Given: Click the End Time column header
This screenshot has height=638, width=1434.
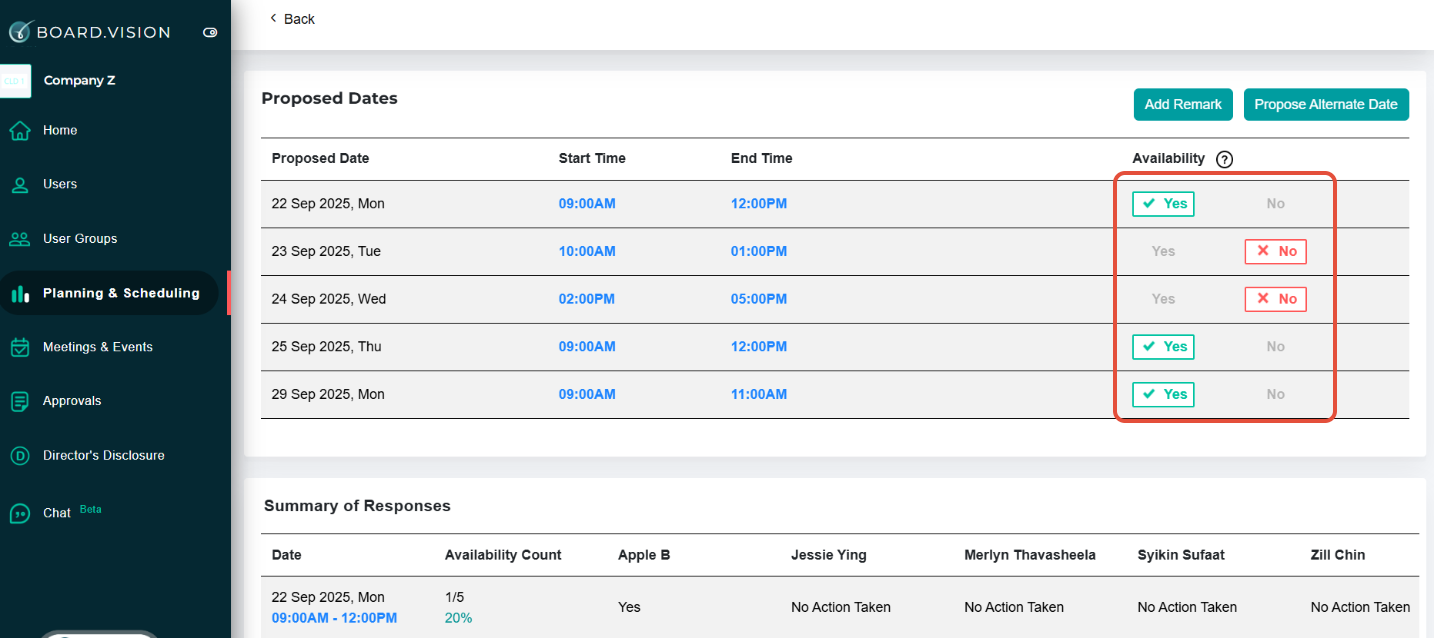Looking at the screenshot, I should coord(761,158).
